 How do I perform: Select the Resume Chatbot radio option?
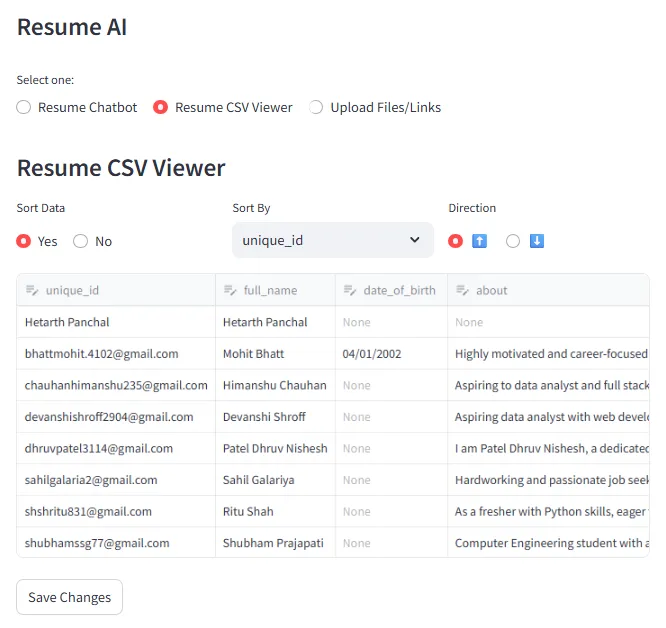[x=24, y=107]
